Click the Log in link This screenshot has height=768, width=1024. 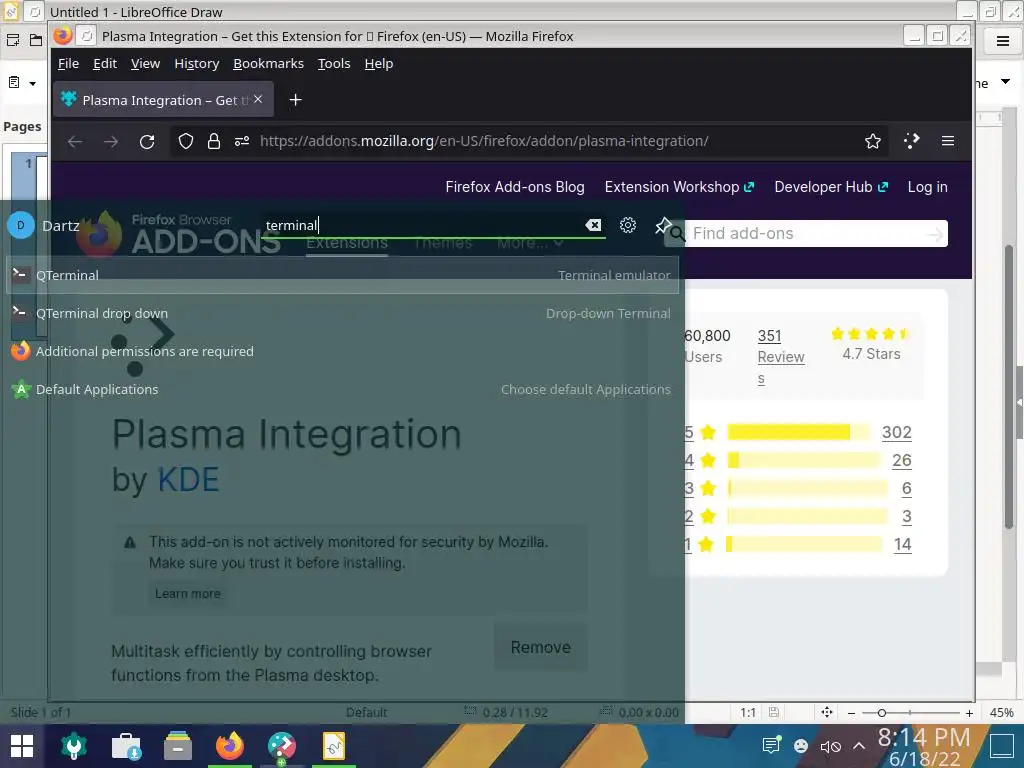(x=927, y=187)
